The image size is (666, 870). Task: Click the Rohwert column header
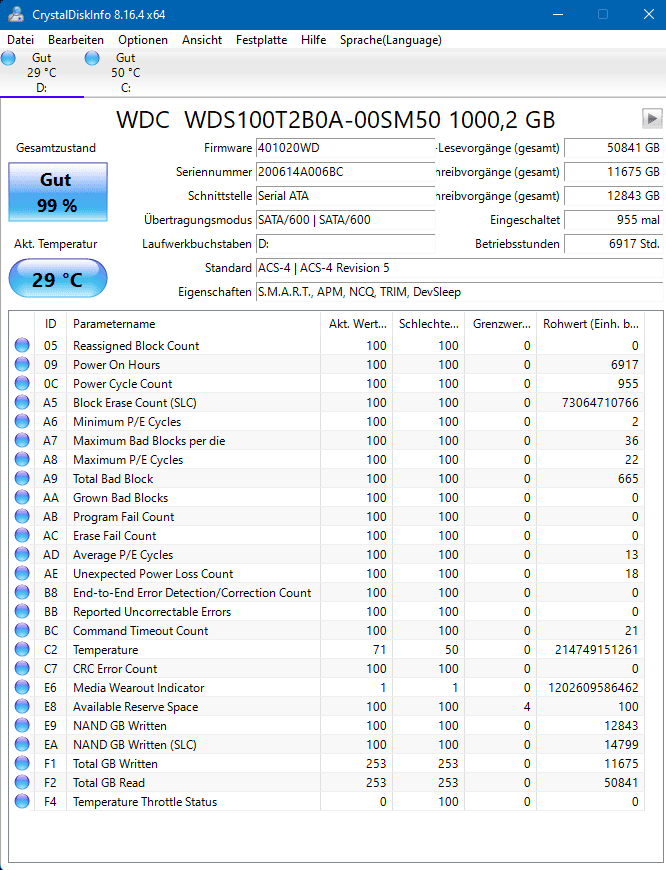pyautogui.click(x=591, y=324)
